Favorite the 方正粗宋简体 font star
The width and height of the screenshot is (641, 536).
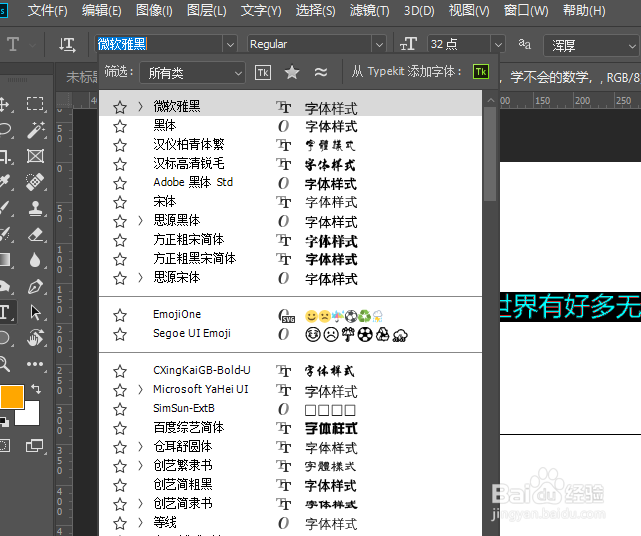coord(120,240)
